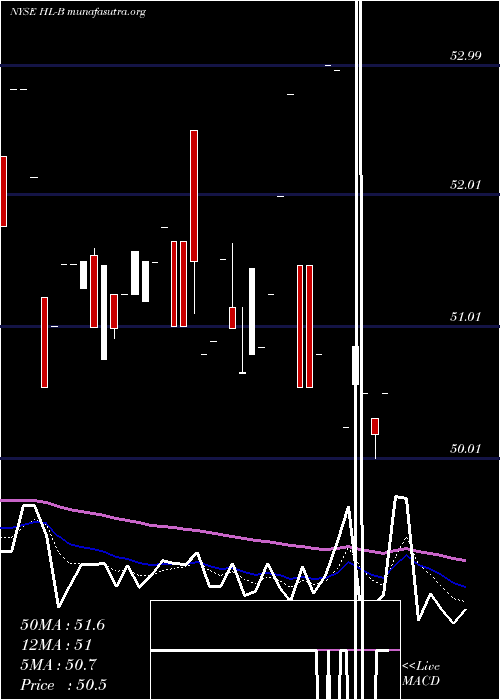Click the 50MA : 51.6 reading
Image resolution: width=500 pixels, height=700 pixels.
(62, 625)
